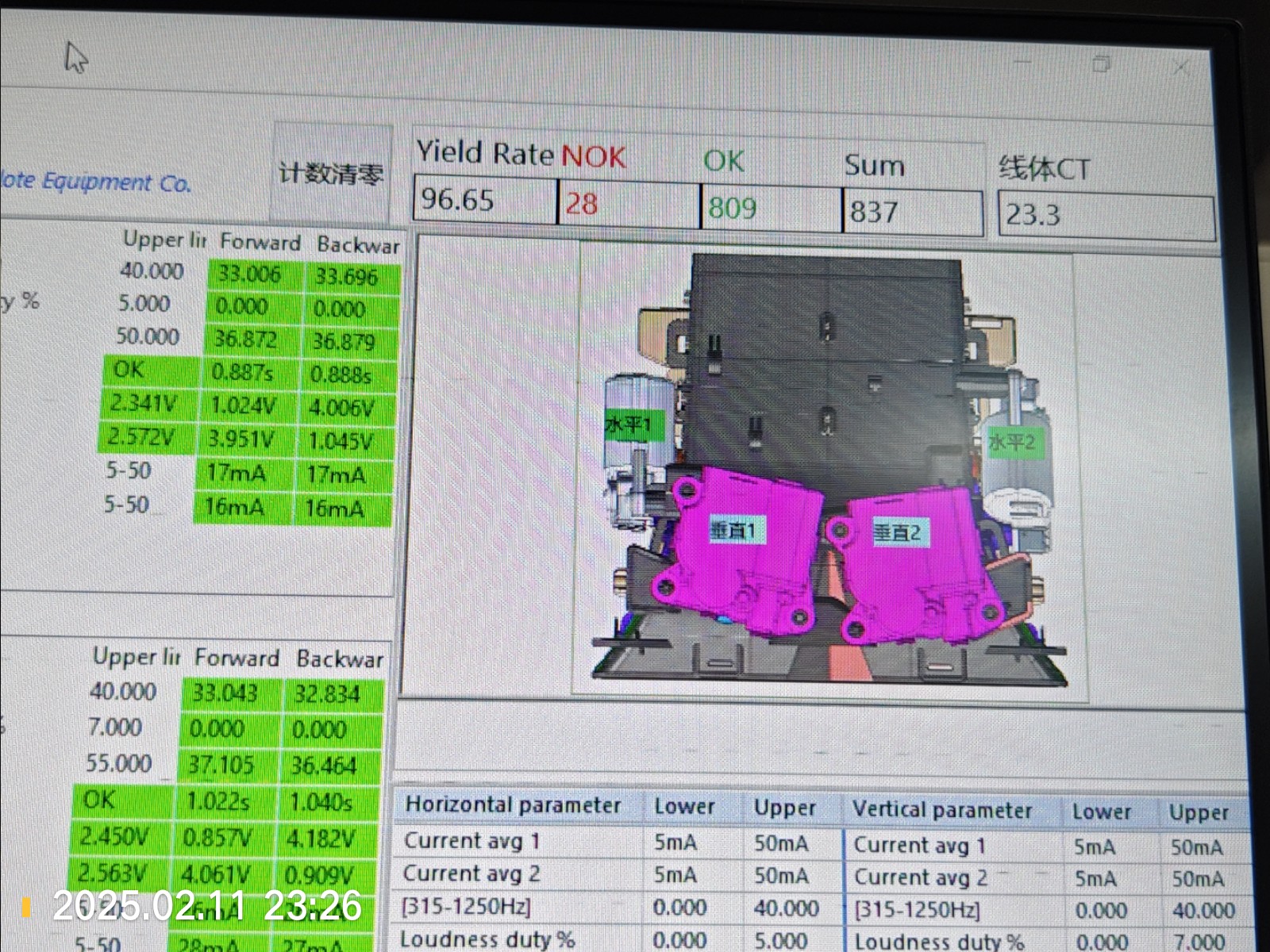Screen dimensions: 1270x952
Task: Close the test application window
Action: (1180, 67)
